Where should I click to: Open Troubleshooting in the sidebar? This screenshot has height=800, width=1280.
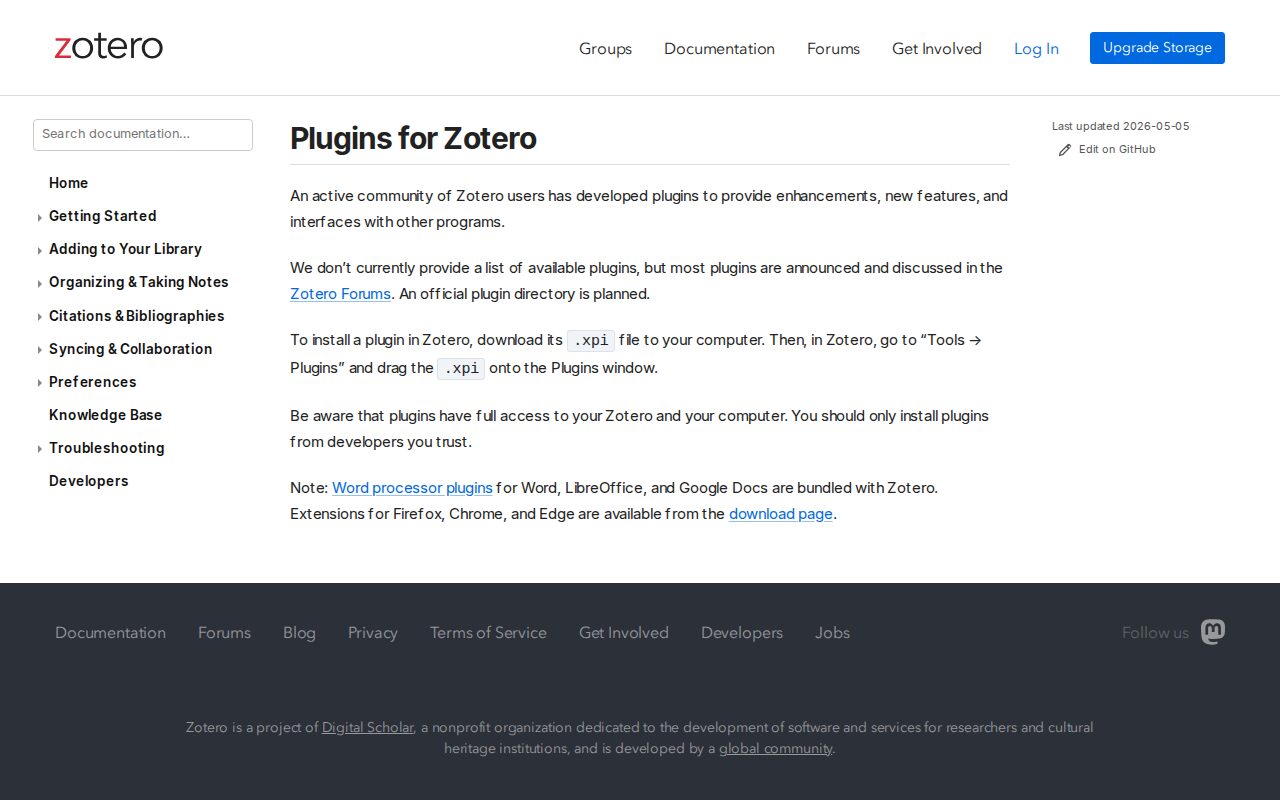106,448
